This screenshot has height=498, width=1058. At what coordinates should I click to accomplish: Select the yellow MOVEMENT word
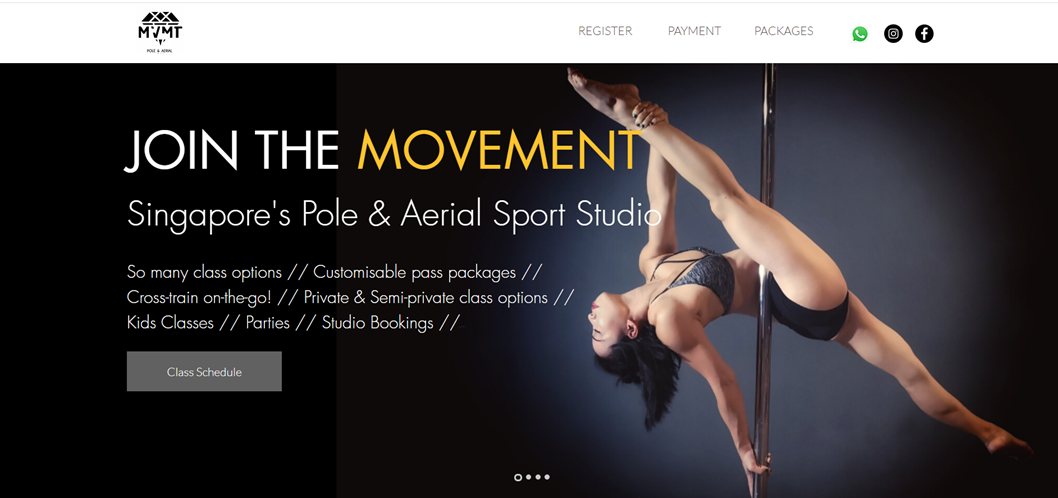pyautogui.click(x=499, y=150)
